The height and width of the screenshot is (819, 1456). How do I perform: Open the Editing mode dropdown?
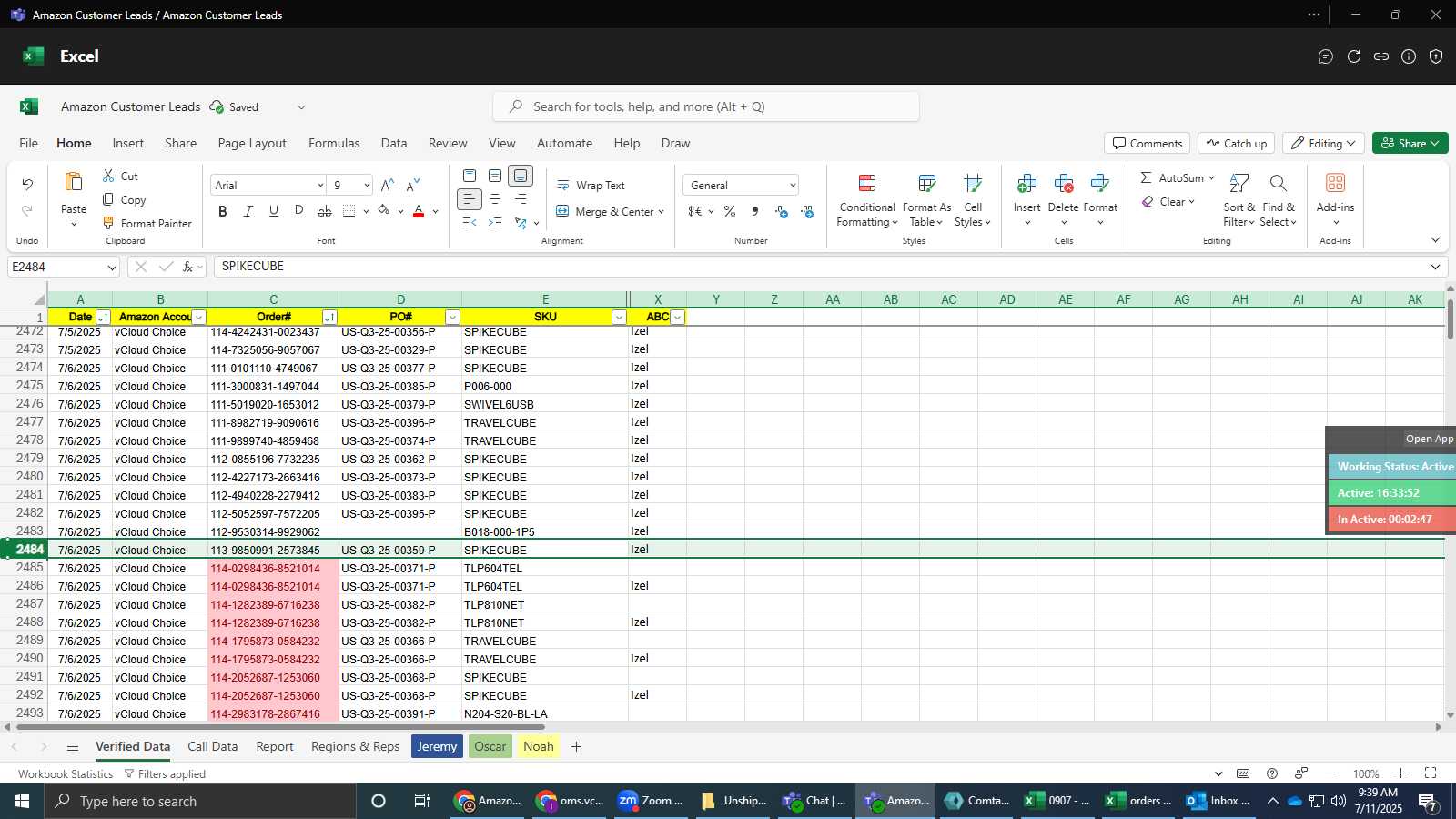(1324, 143)
